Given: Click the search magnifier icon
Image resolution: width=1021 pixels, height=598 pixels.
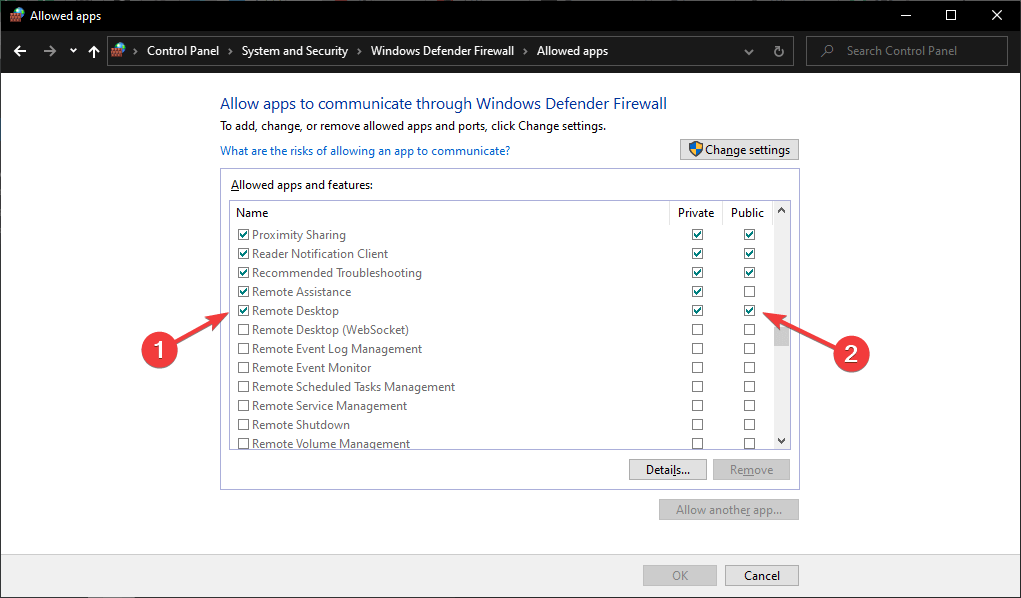Looking at the screenshot, I should [x=827, y=51].
